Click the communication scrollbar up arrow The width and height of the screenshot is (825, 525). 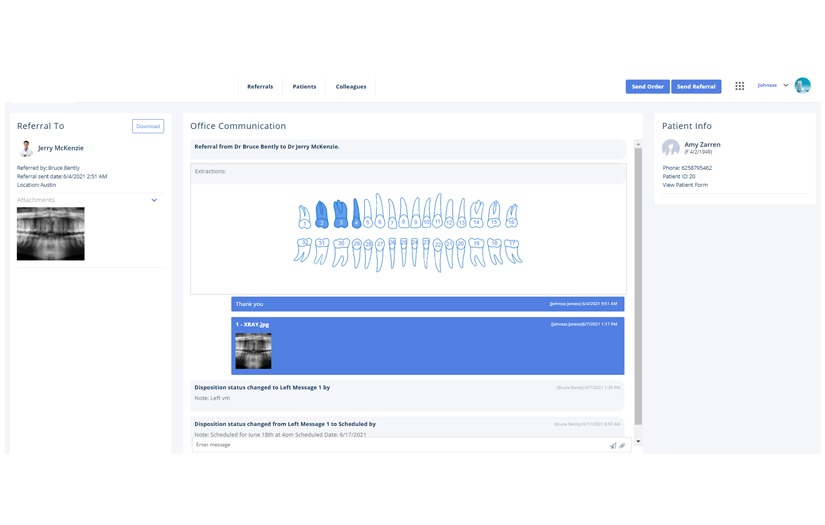(x=638, y=144)
